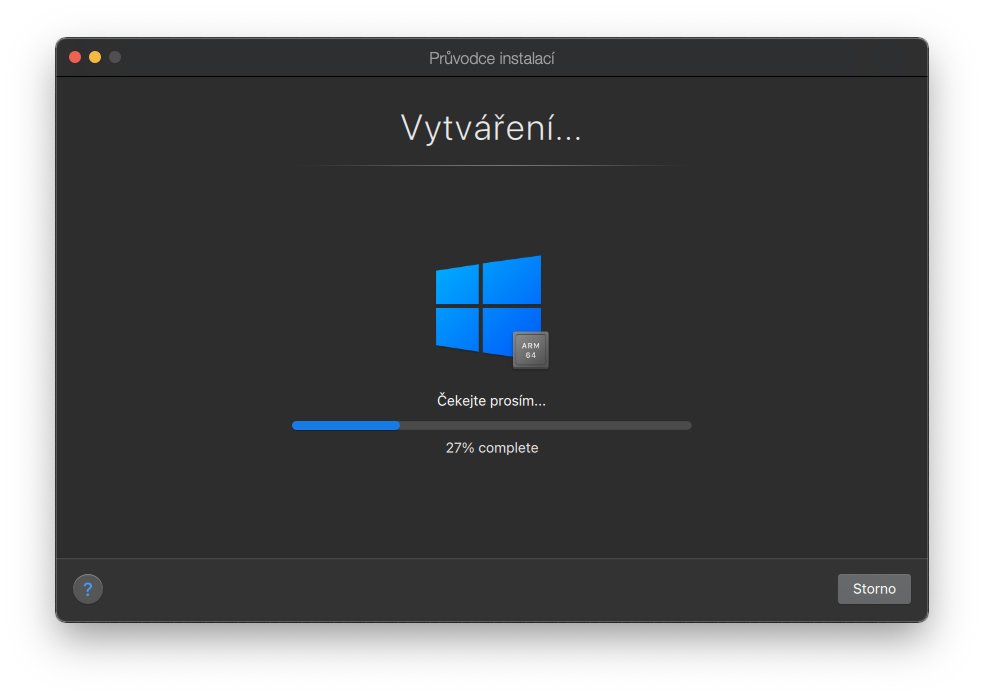
Task: Click the Čekejte prosím status message
Action: (x=491, y=400)
